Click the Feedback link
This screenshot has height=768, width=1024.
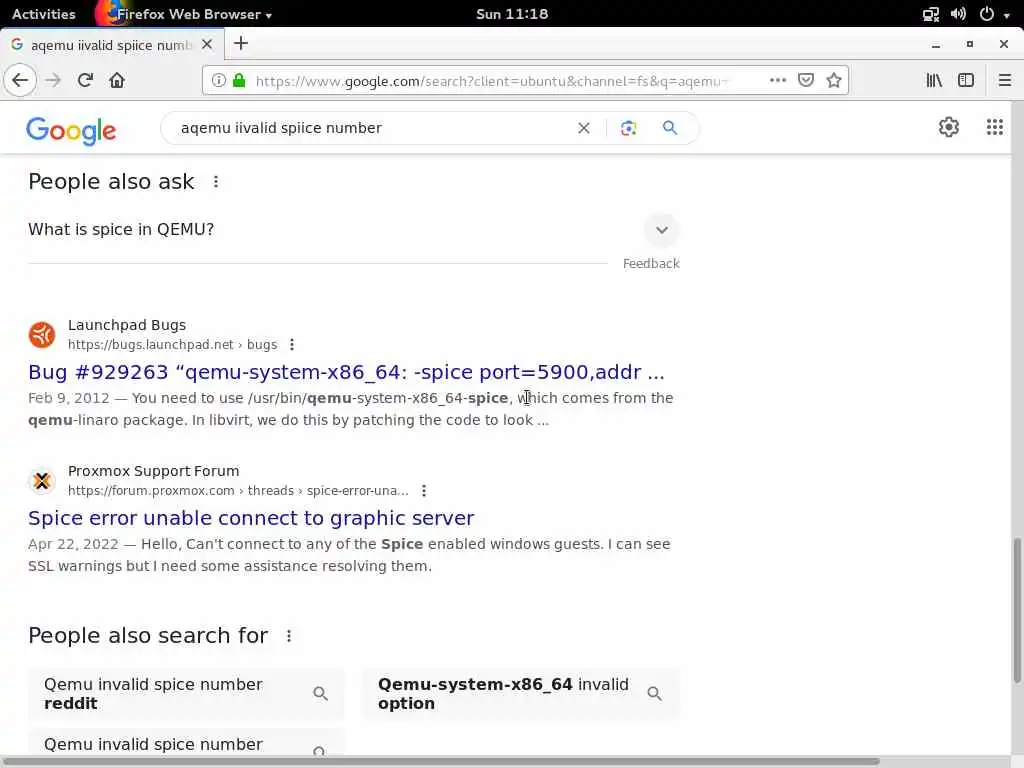(x=651, y=263)
